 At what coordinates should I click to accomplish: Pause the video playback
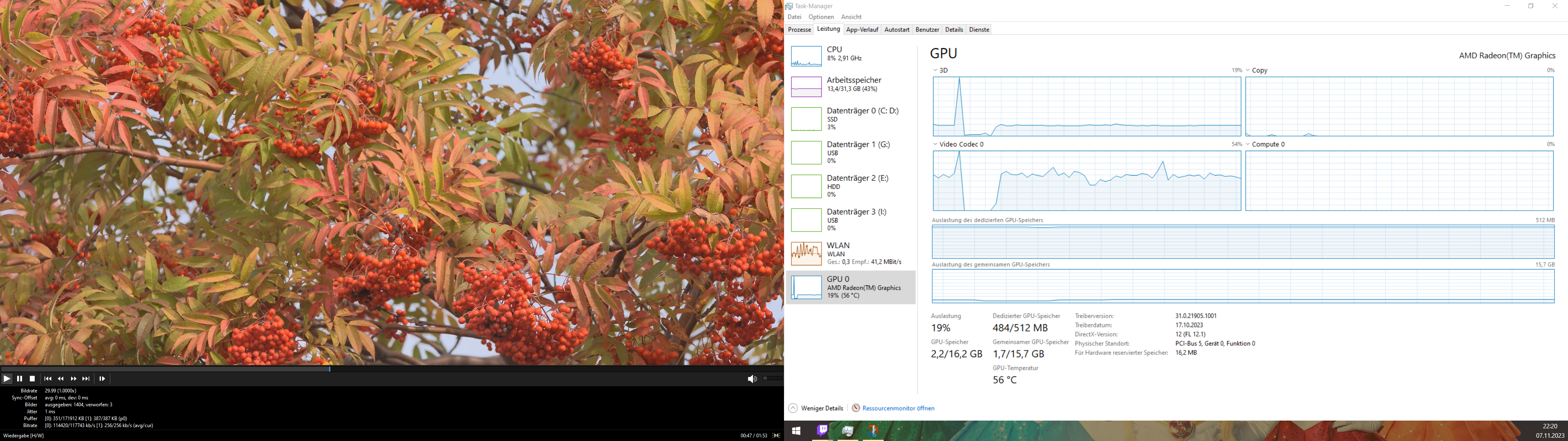click(x=20, y=379)
